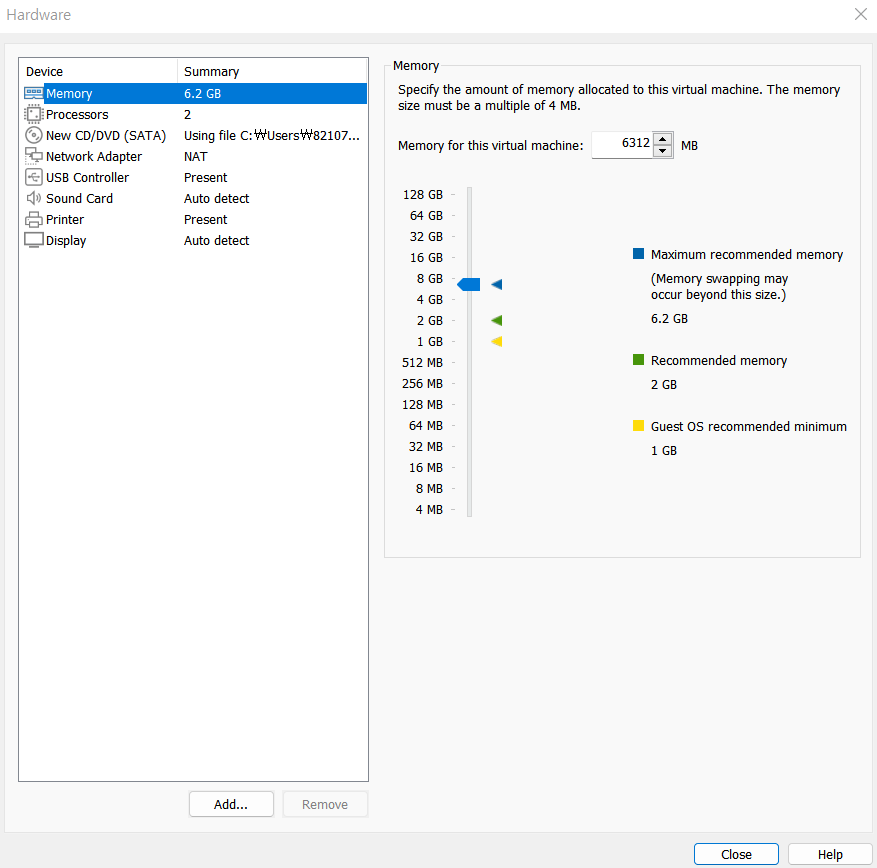Click the memory size input field
Screen dimensions: 877x868
(x=622, y=145)
